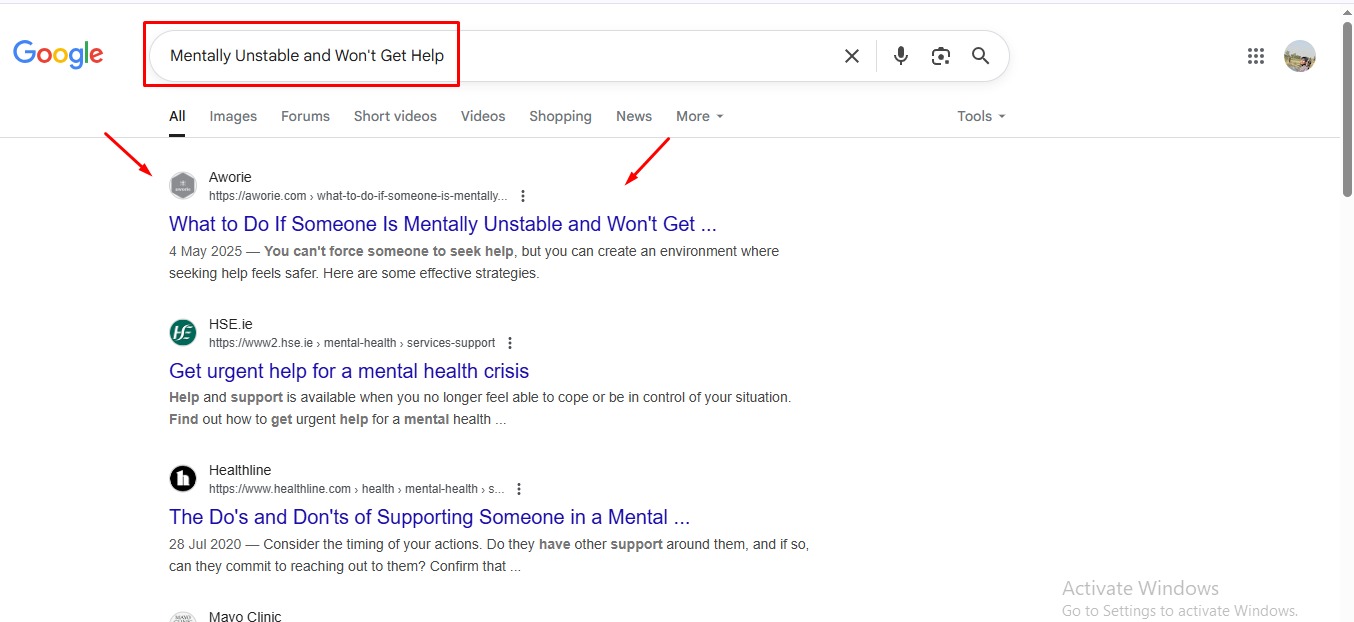Open 'What to Do If Someone Is Mentally Unstable' link
The image size is (1354, 622).
[x=442, y=224]
